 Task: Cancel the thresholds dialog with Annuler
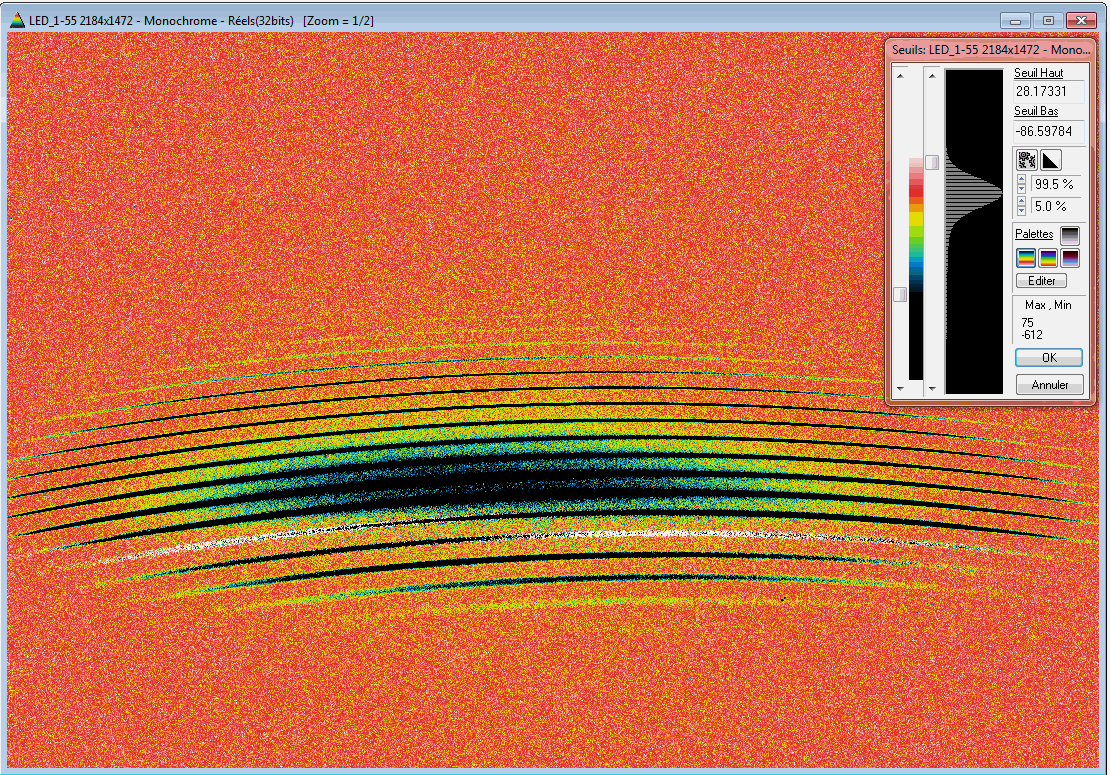click(x=1050, y=384)
